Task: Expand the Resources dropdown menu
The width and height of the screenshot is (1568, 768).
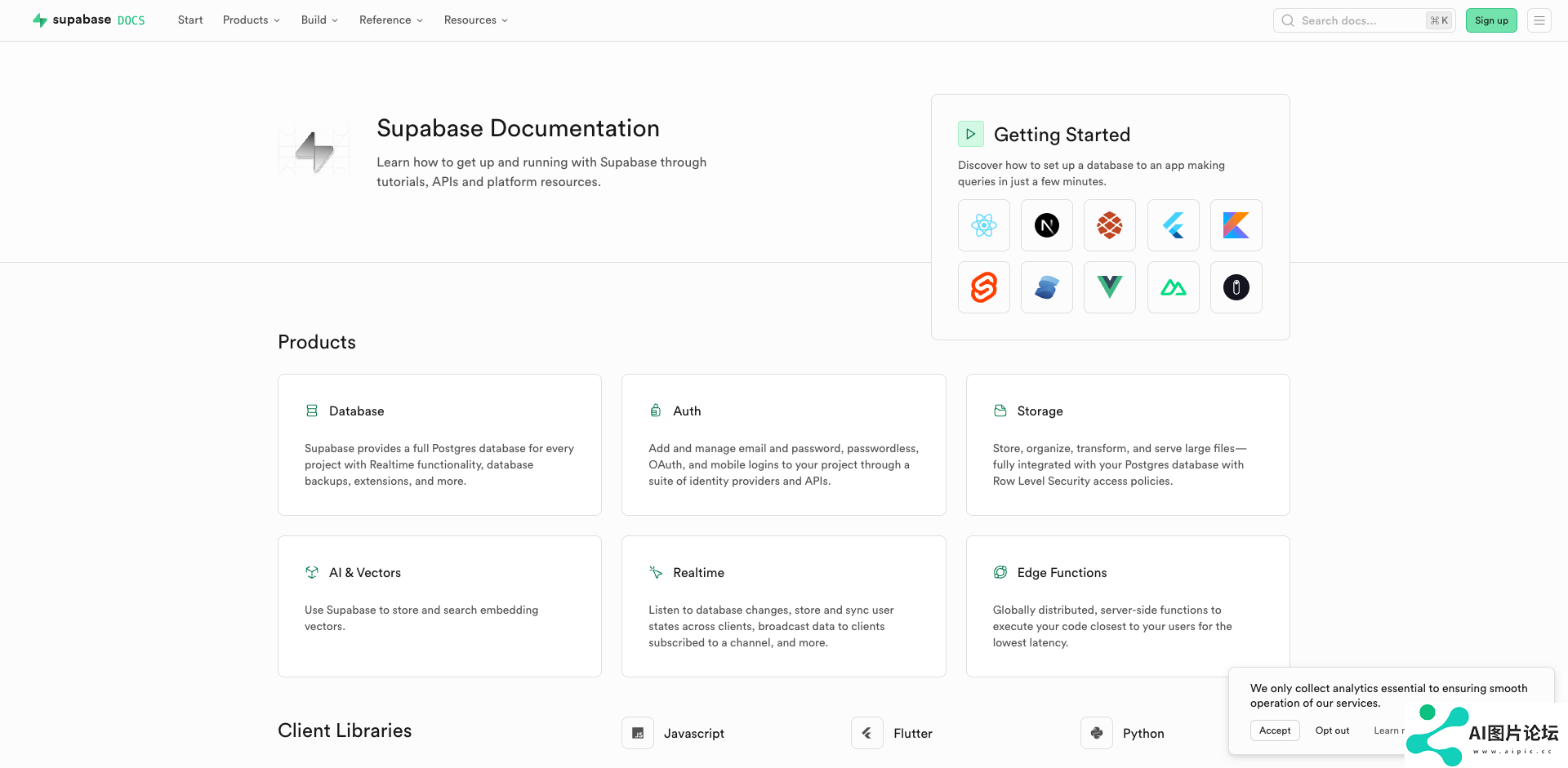Action: 476,20
